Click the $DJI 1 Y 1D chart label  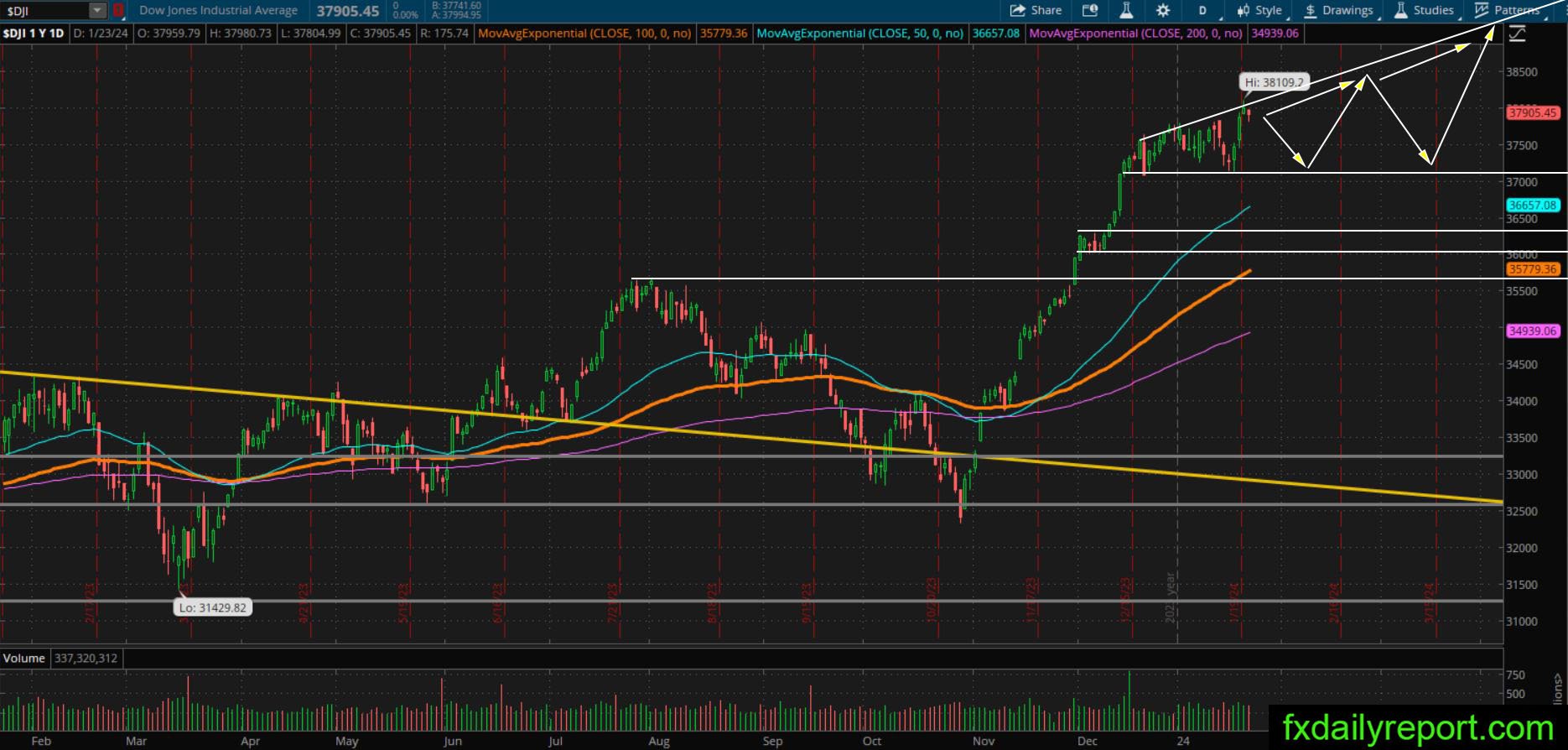(x=34, y=34)
